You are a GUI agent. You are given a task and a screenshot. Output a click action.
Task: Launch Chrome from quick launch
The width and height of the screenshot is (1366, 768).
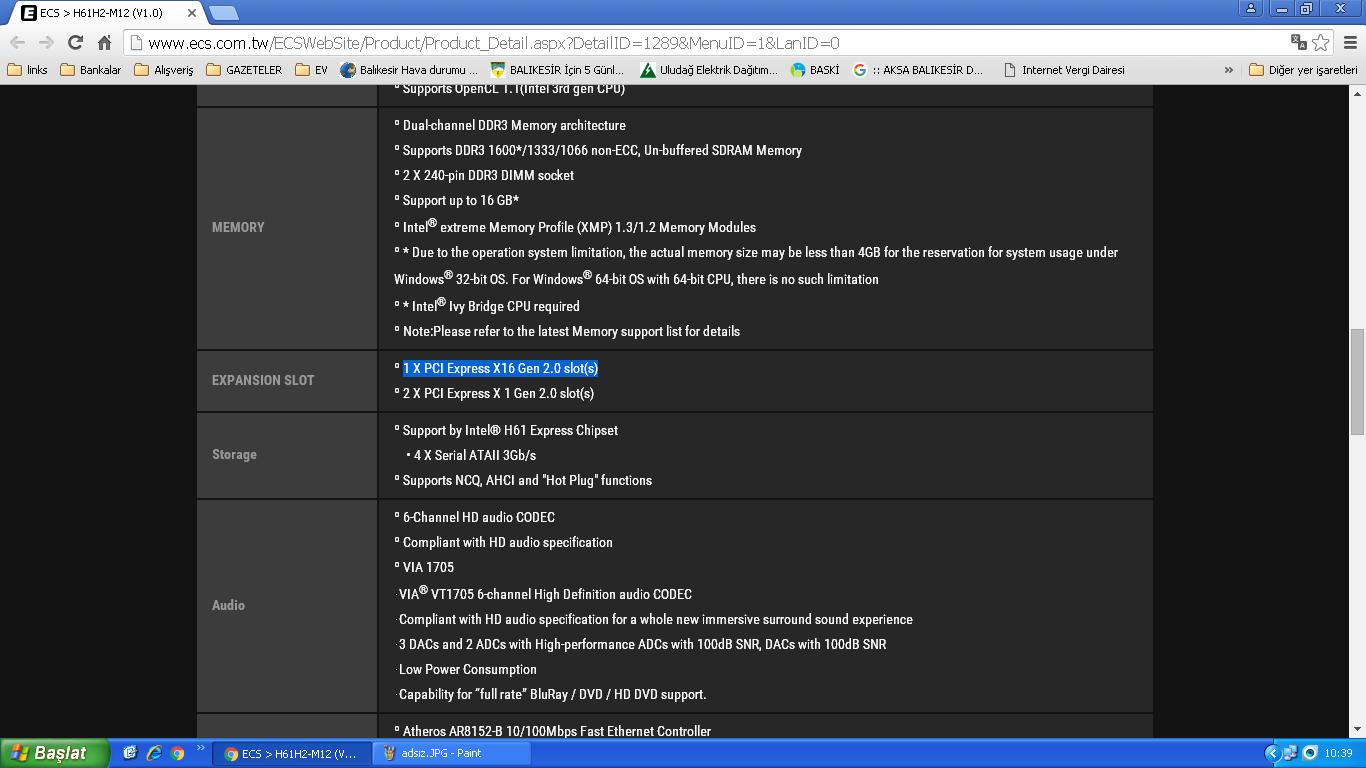(177, 753)
